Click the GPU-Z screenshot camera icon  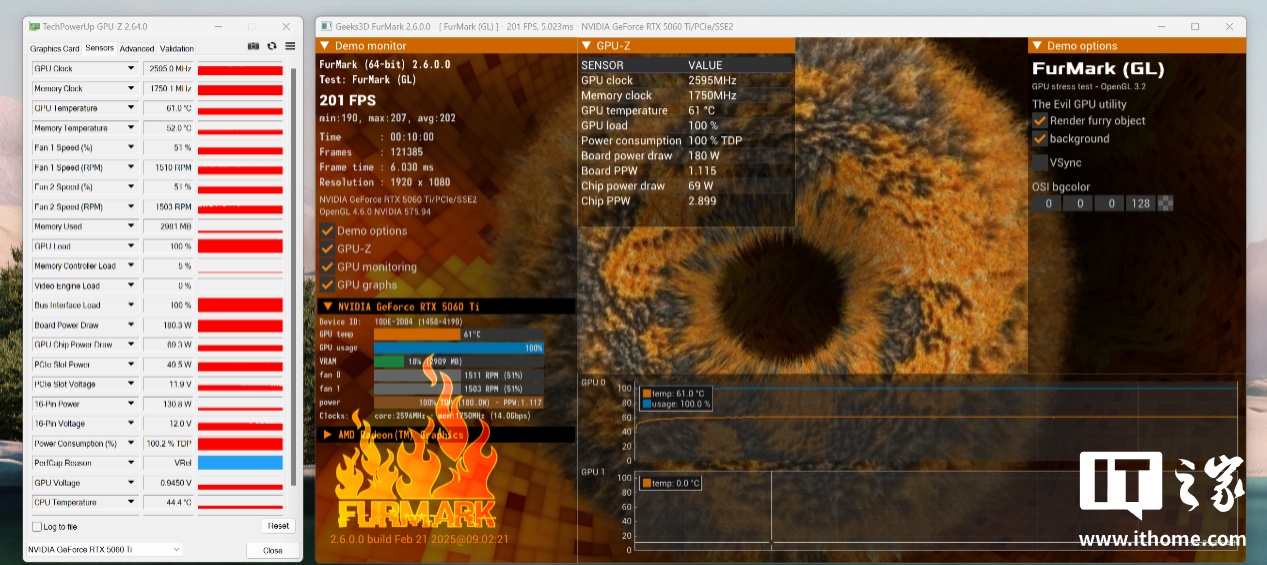(x=253, y=46)
